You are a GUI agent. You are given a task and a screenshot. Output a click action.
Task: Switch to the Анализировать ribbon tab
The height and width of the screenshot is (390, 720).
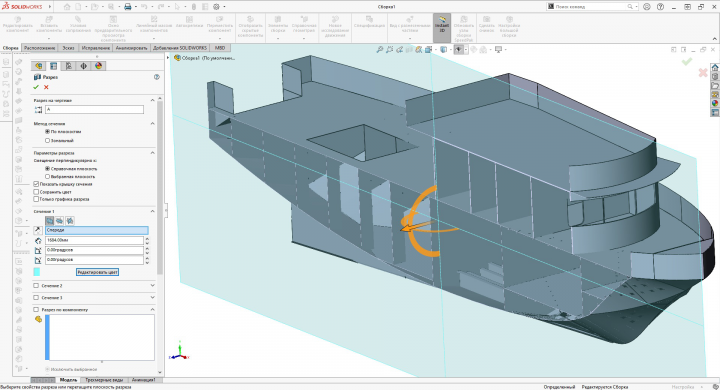(131, 48)
